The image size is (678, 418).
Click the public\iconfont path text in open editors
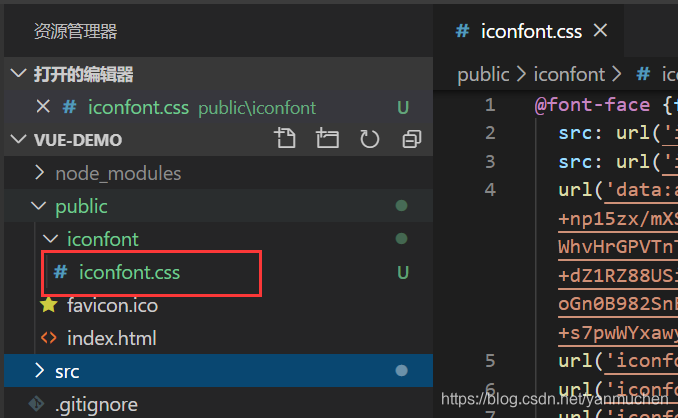coord(257,108)
